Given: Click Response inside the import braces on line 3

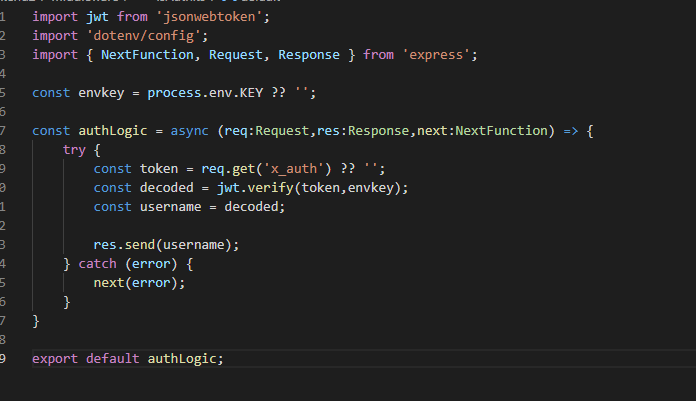Looking at the screenshot, I should (309, 55).
